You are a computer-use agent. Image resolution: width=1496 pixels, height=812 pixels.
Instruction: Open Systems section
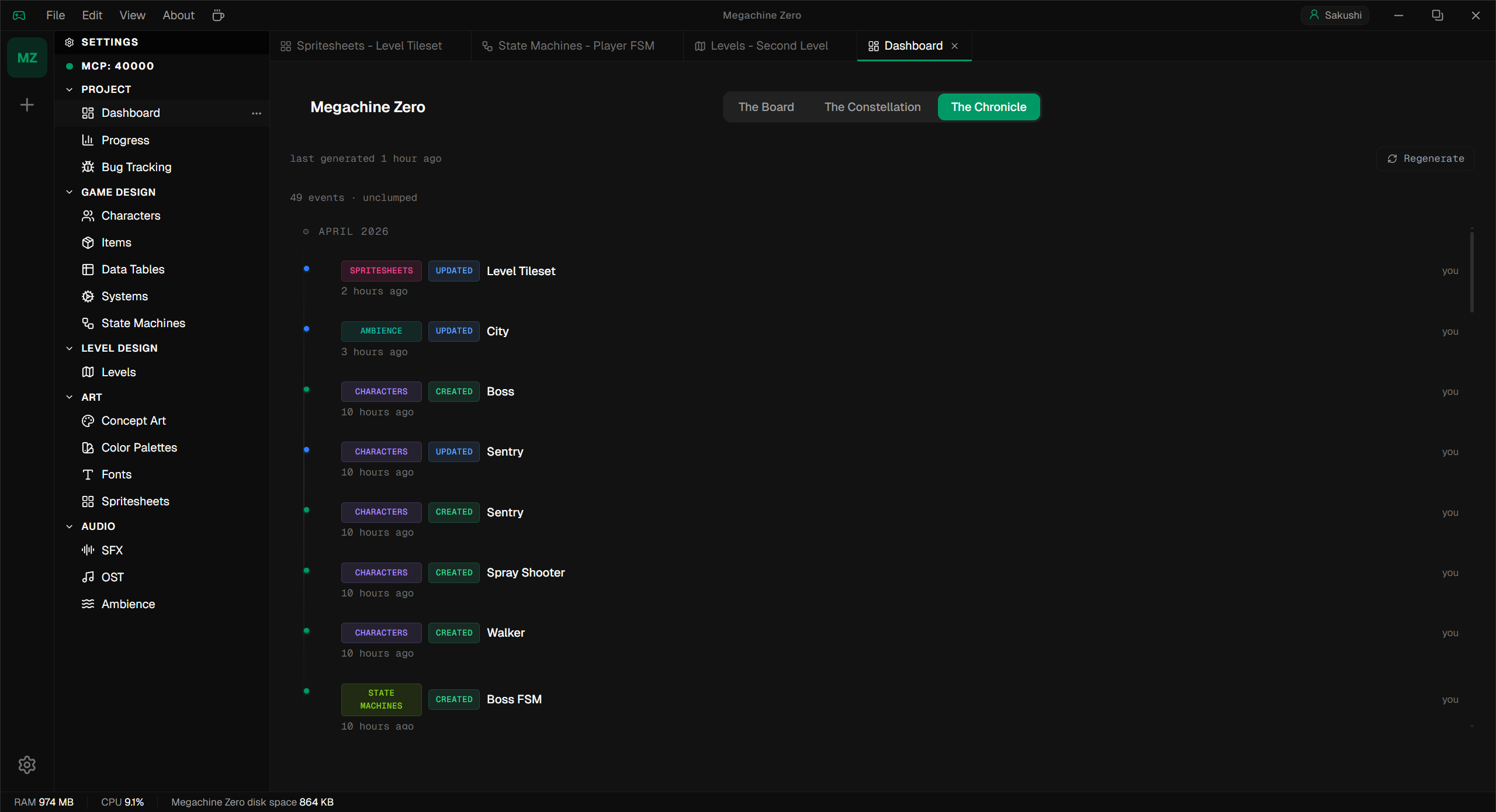pyautogui.click(x=161, y=296)
